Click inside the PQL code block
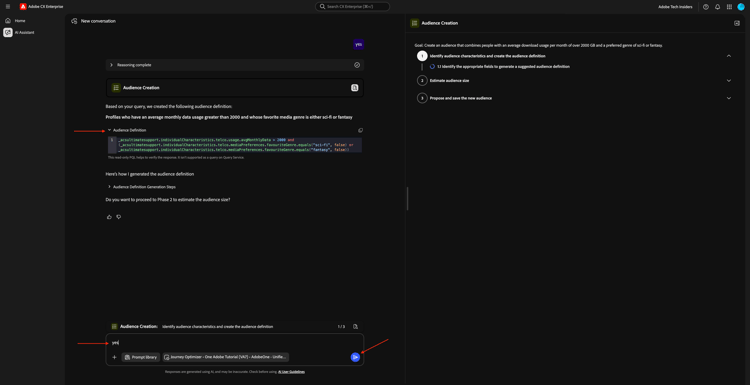The height and width of the screenshot is (385, 750). coord(235,145)
